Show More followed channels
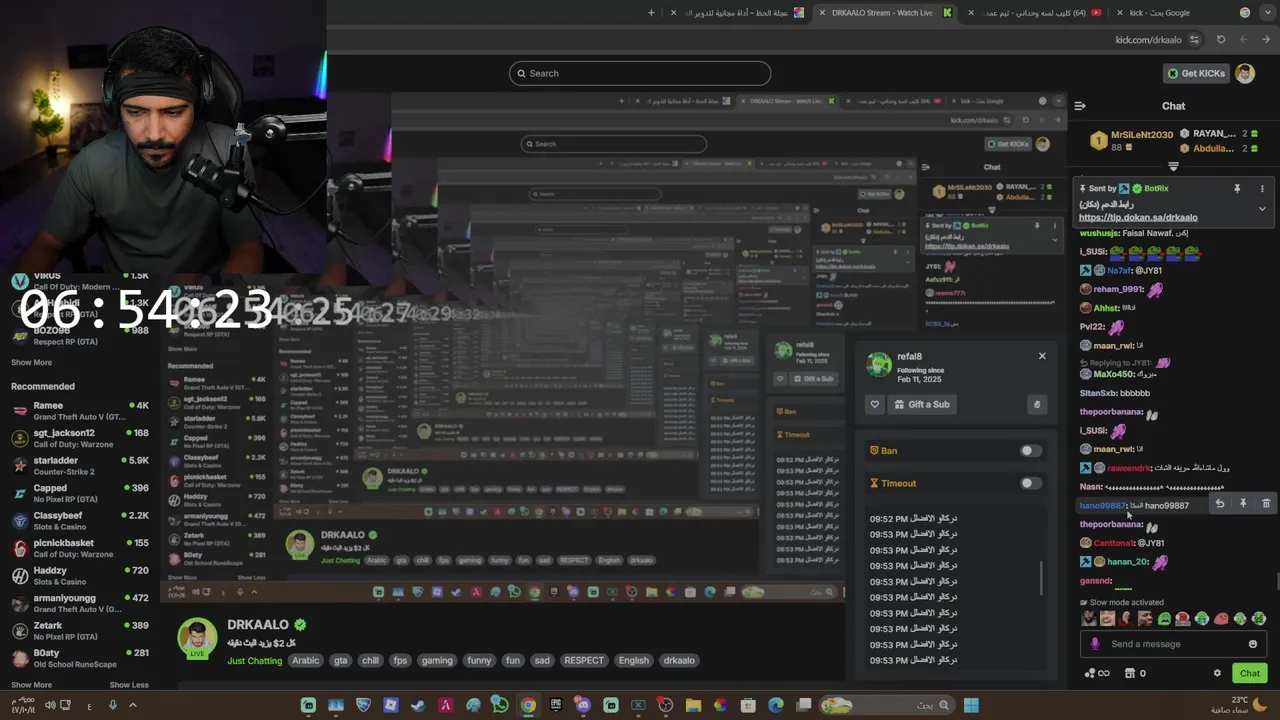This screenshot has height=720, width=1280. [x=31, y=362]
